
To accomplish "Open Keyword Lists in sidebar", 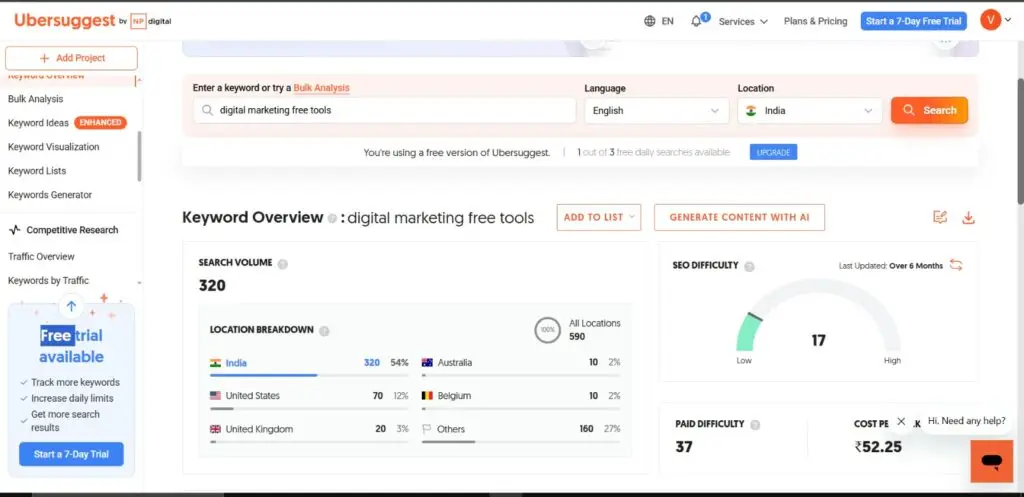I will tap(37, 170).
